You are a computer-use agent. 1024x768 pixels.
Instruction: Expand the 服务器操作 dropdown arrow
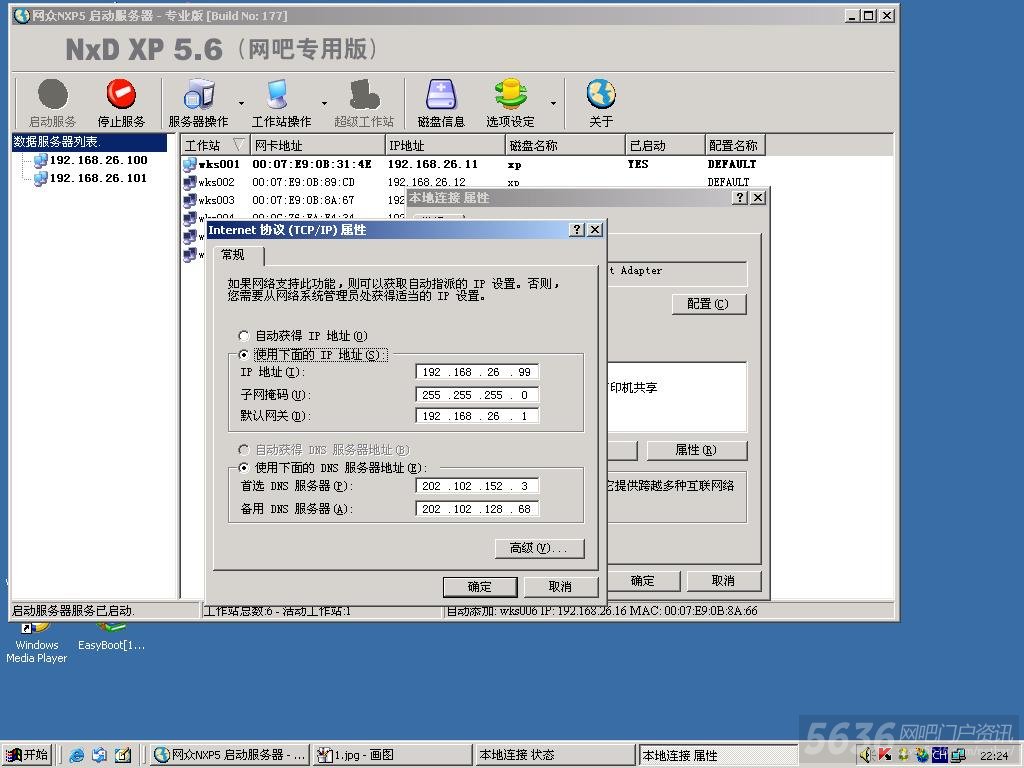241,103
